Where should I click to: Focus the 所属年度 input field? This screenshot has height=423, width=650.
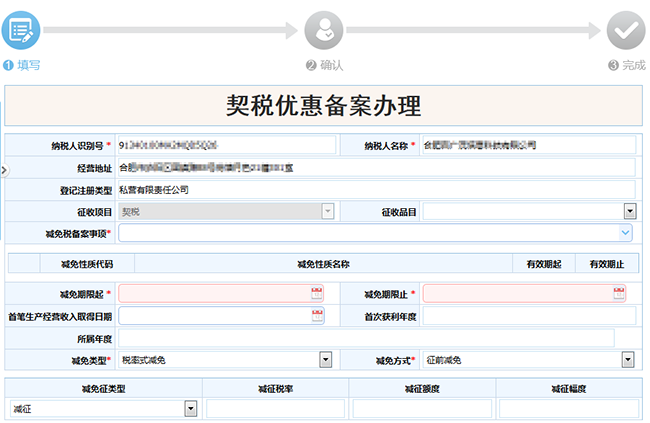click(x=365, y=338)
